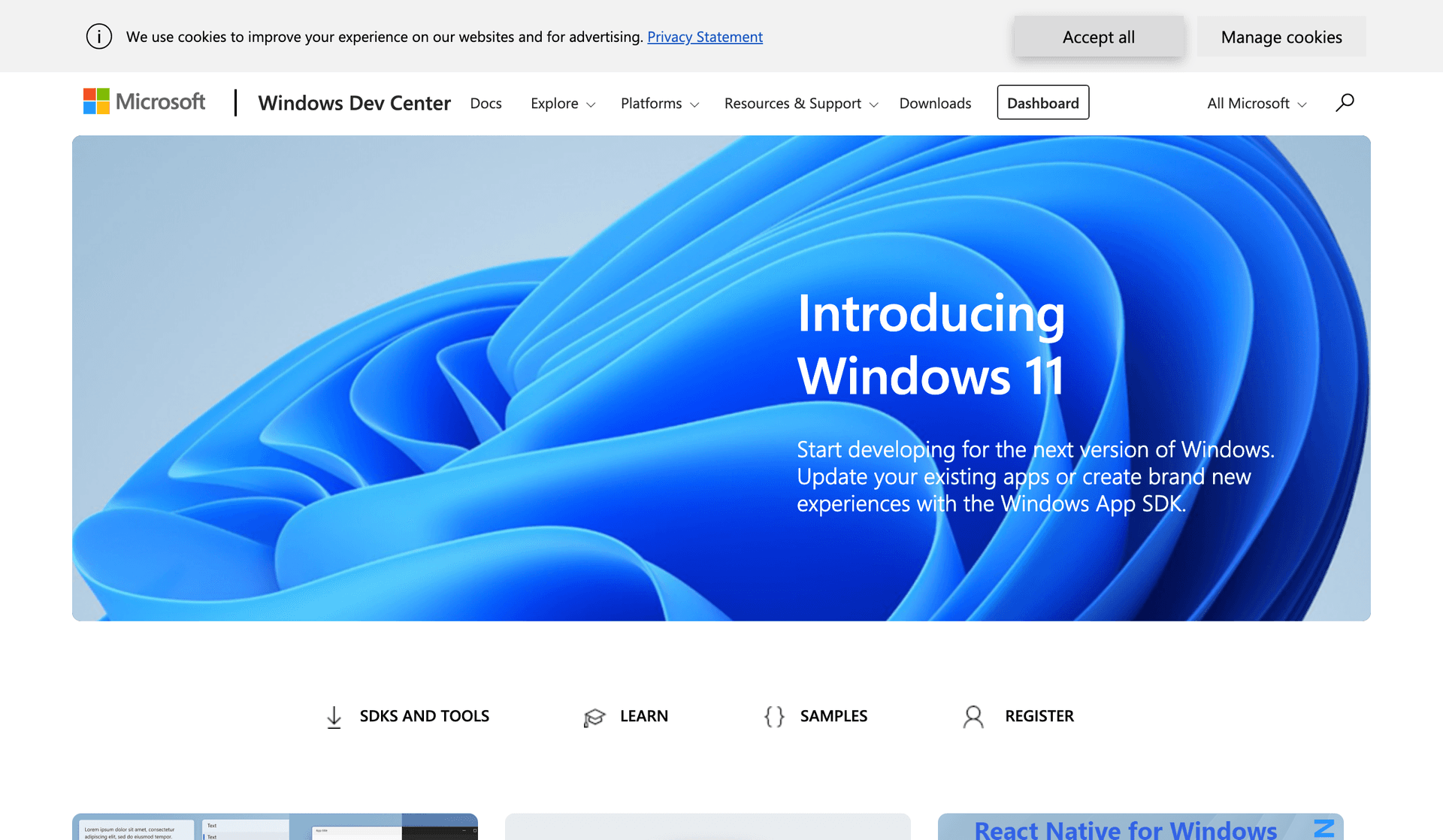Screen dimensions: 1443x840
Task: Open the Privacy Statement link
Action: coord(704,36)
